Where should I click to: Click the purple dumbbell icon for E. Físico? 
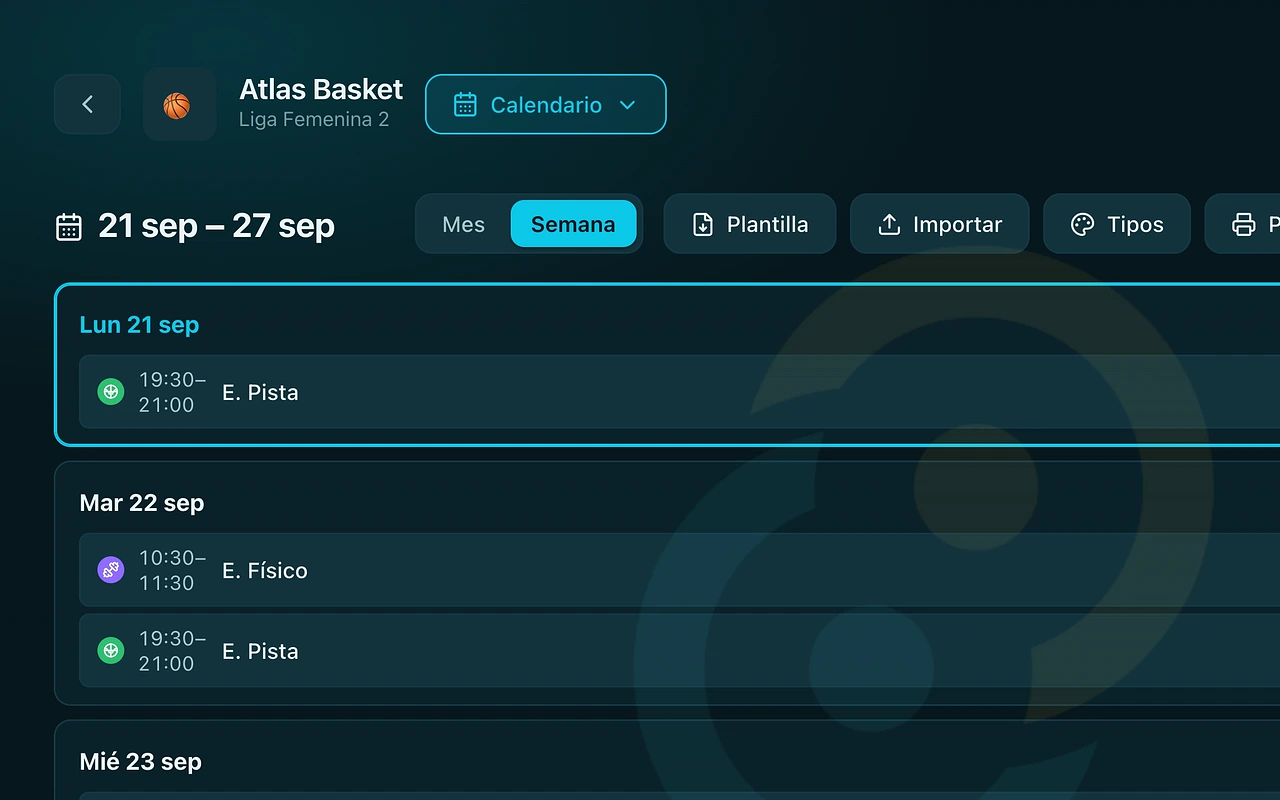tap(111, 570)
